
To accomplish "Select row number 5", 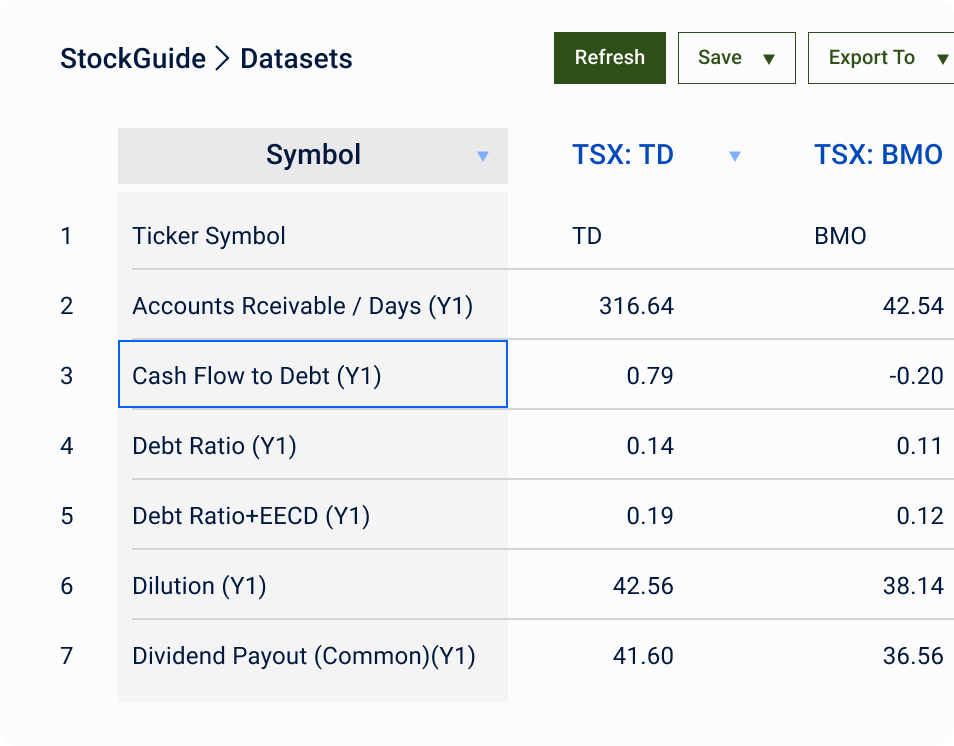I will pos(66,516).
